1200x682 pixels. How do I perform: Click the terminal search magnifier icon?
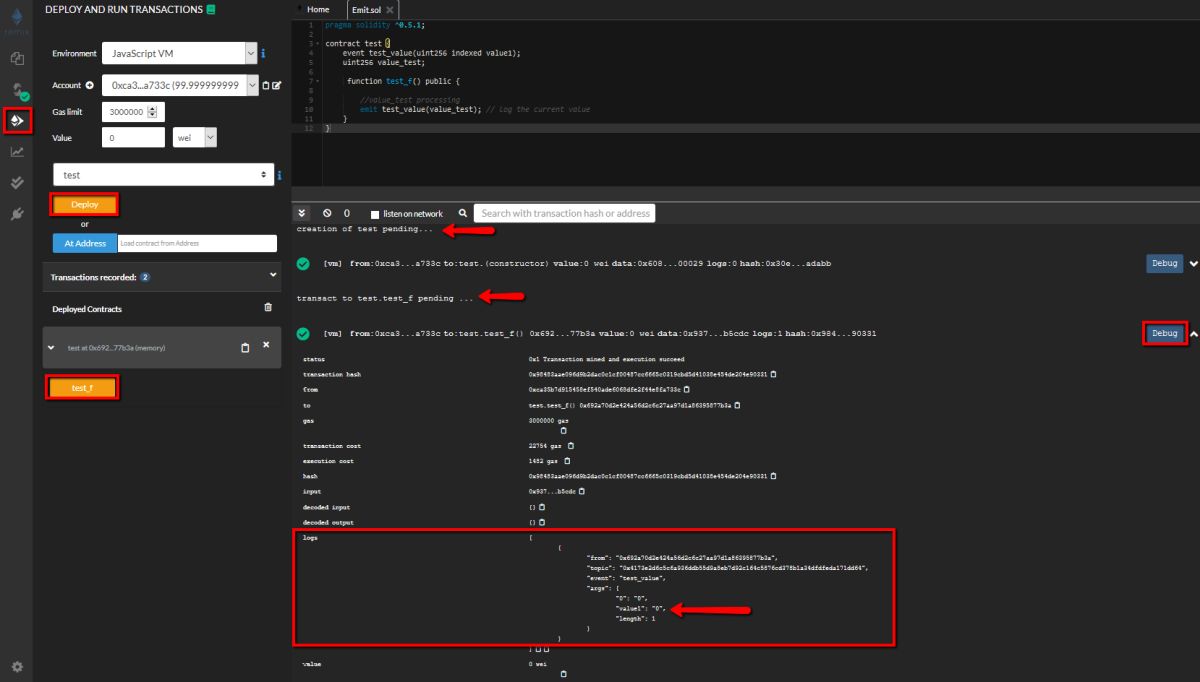462,213
